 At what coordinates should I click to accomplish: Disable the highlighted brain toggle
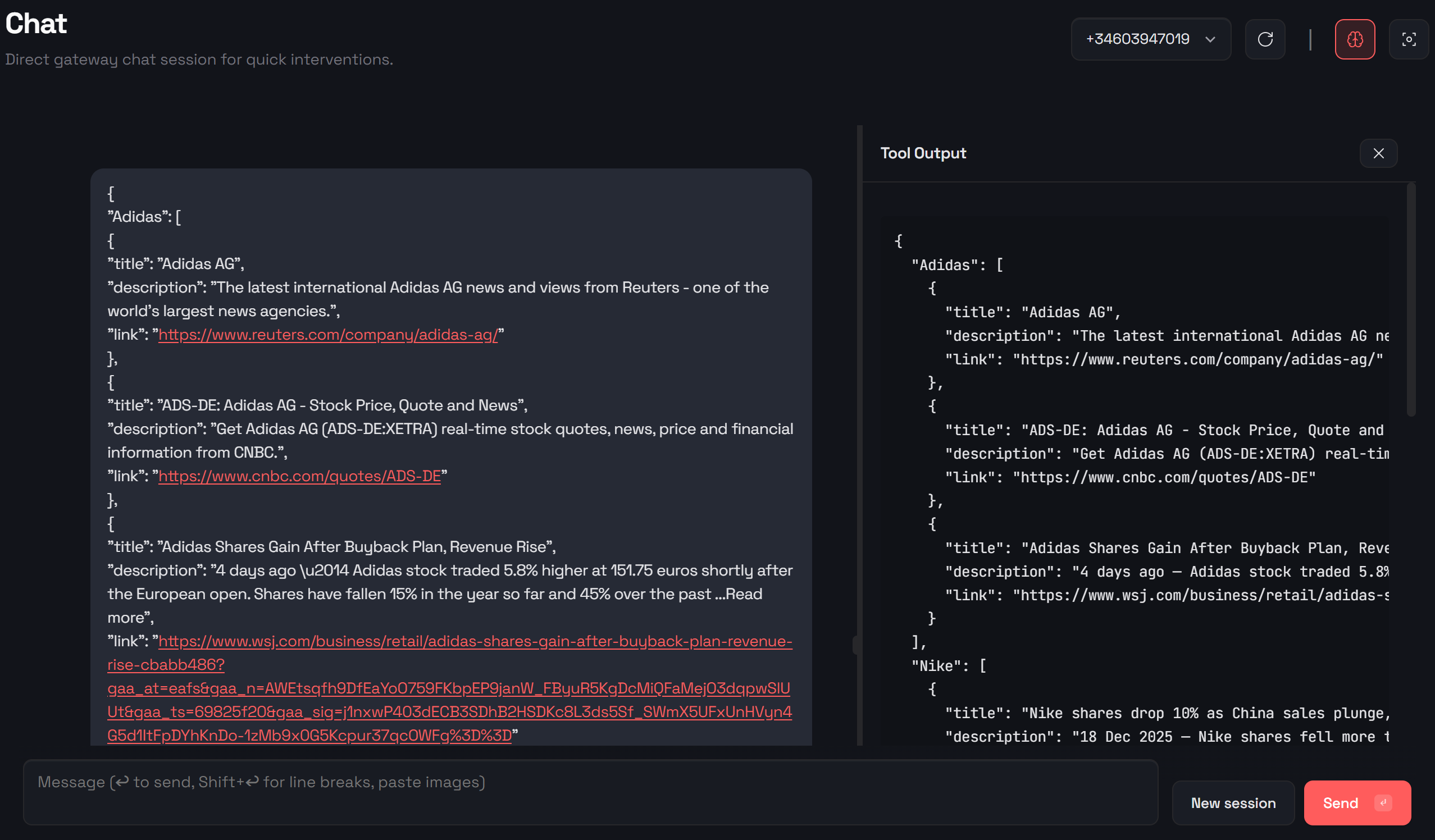pyautogui.click(x=1355, y=39)
